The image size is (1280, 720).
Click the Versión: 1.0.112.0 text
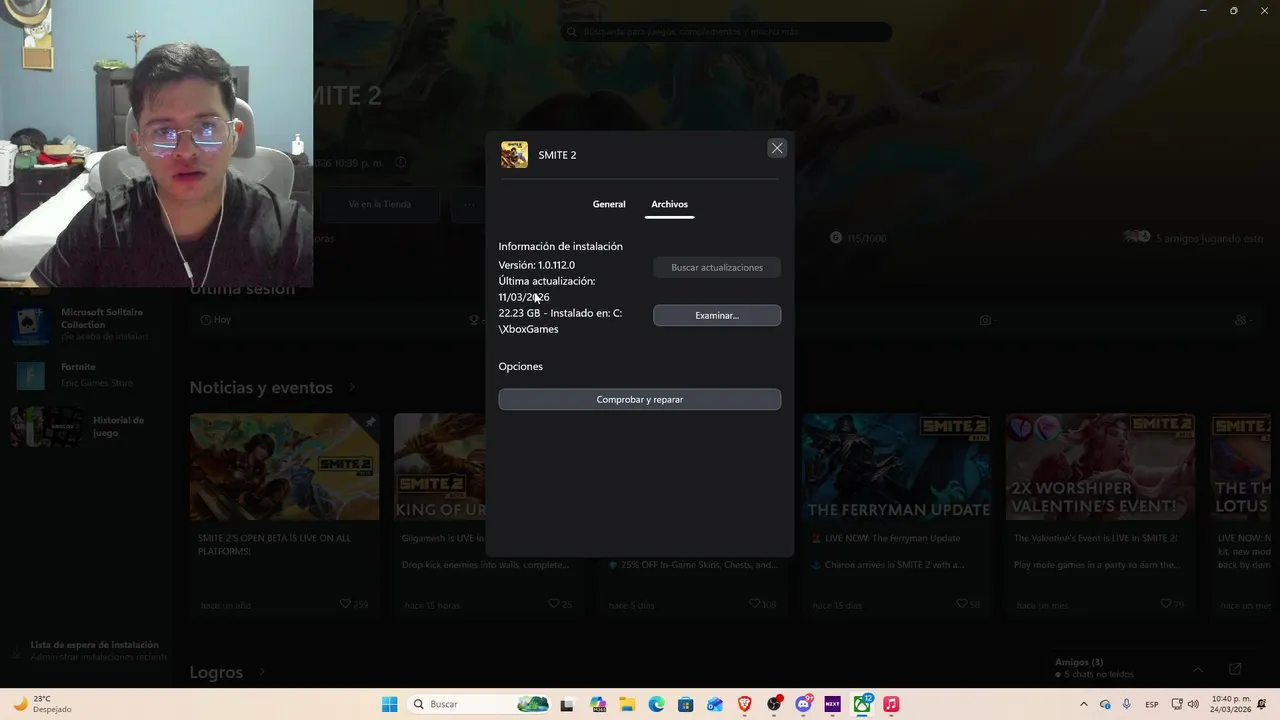point(537,265)
